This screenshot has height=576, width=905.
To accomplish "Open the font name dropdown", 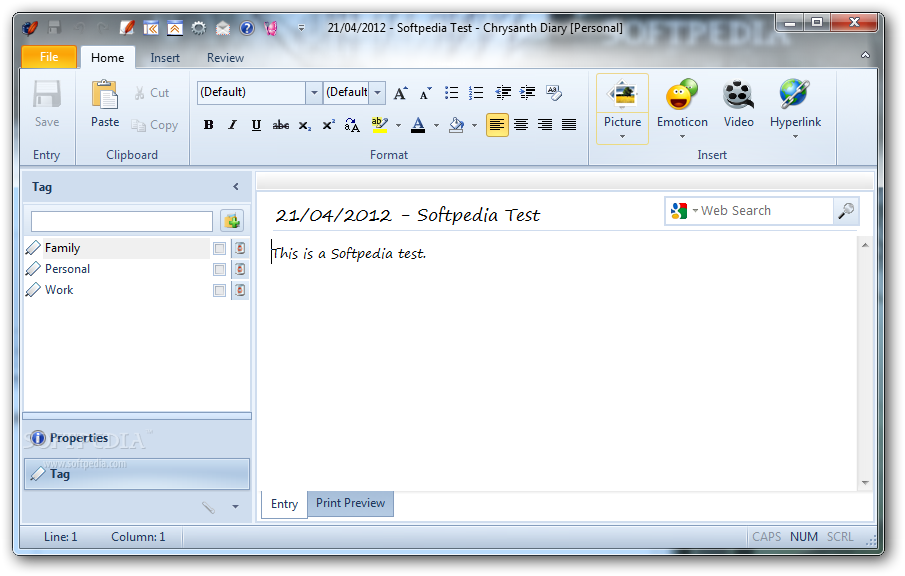I will [314, 92].
